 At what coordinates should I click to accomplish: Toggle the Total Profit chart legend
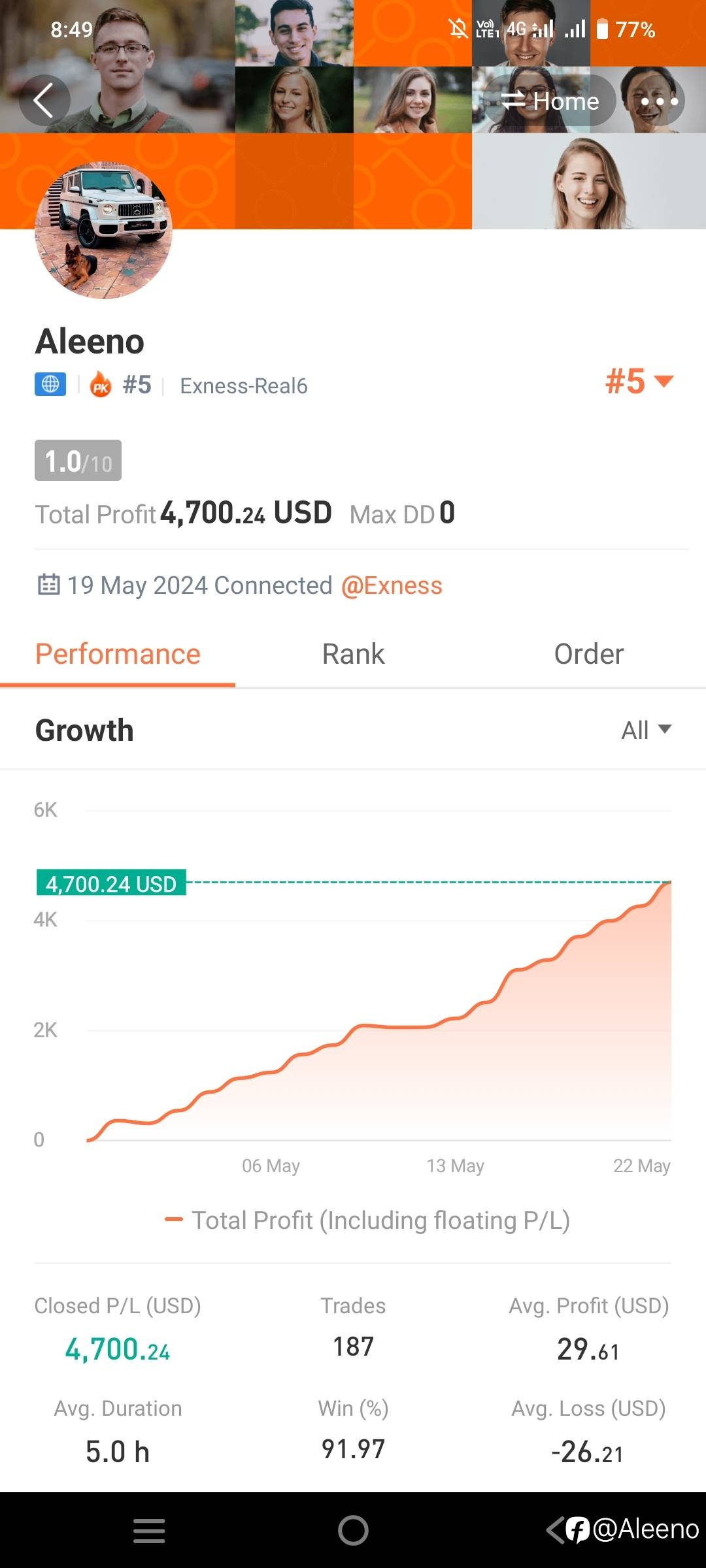tap(367, 1220)
